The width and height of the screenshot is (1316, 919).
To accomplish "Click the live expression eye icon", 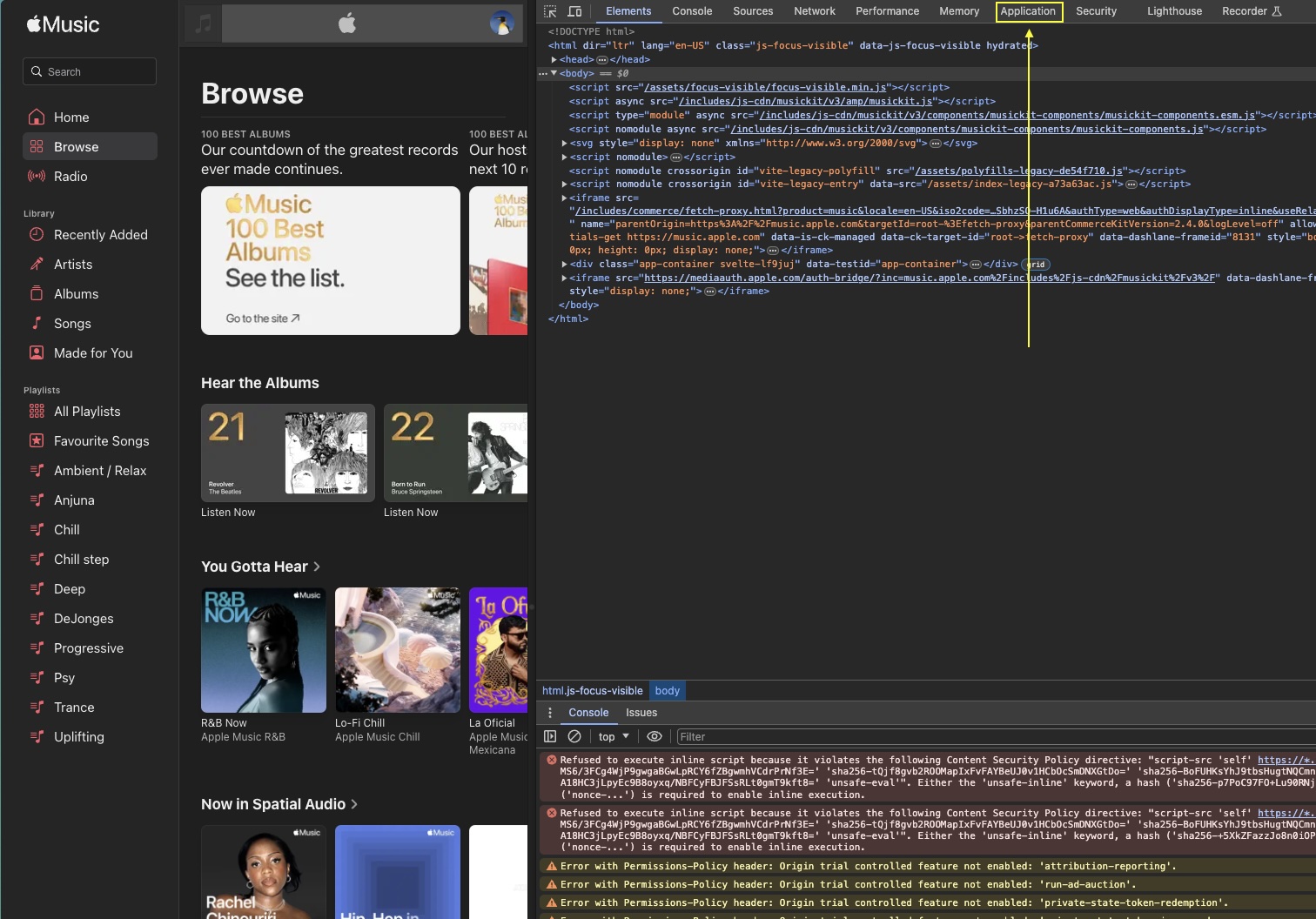I will click(x=655, y=736).
